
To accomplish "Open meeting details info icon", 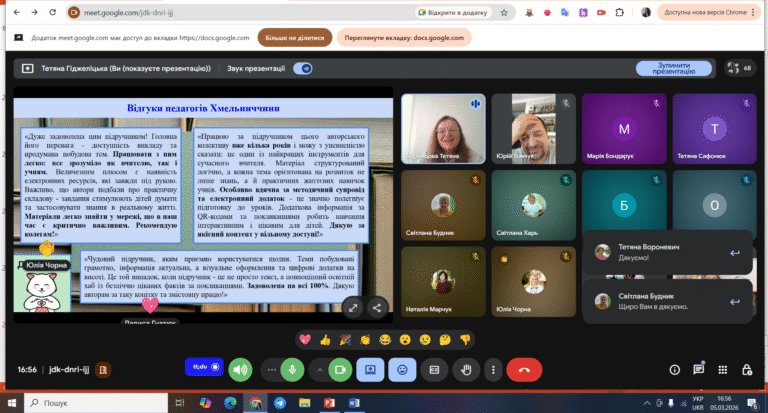I will (674, 370).
